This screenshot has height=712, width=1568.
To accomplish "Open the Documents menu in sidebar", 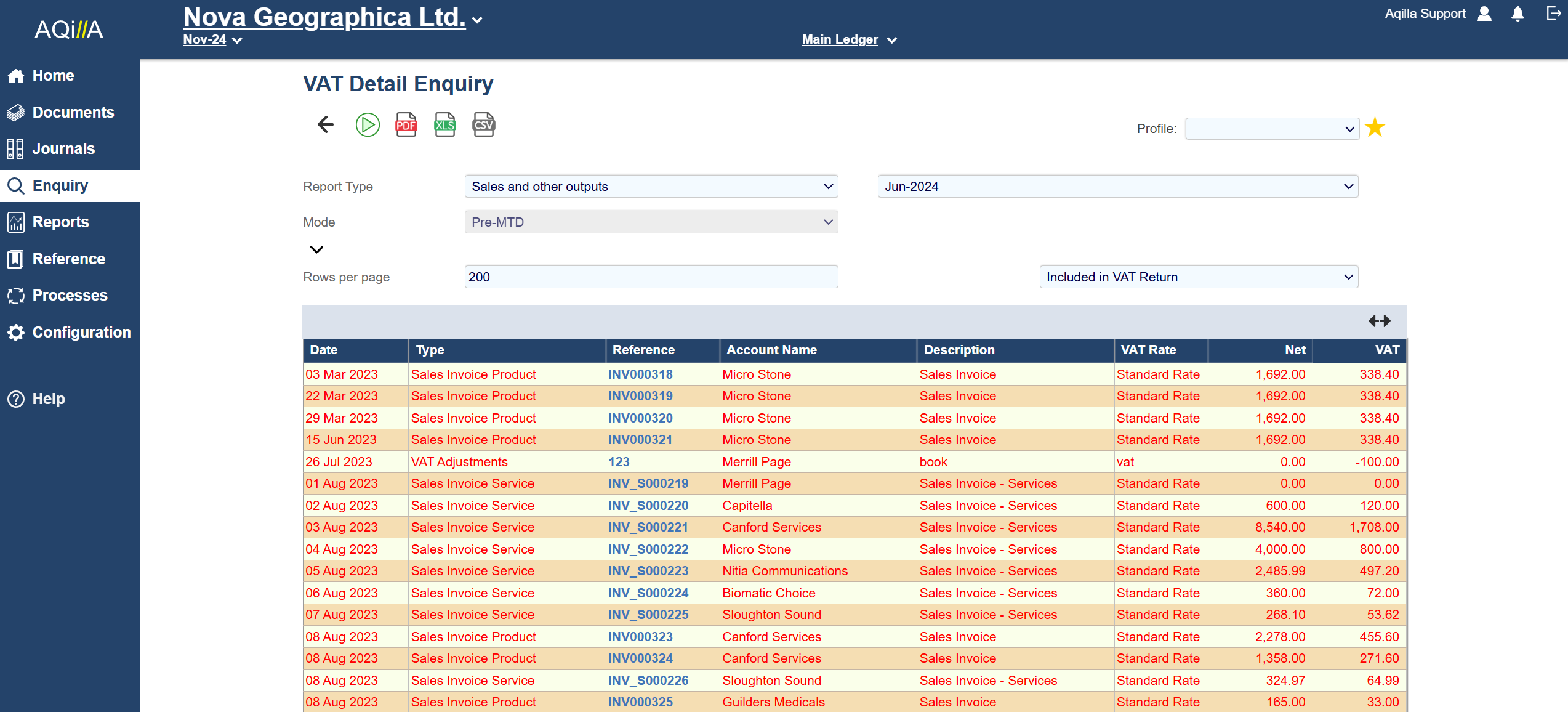I will [x=73, y=112].
